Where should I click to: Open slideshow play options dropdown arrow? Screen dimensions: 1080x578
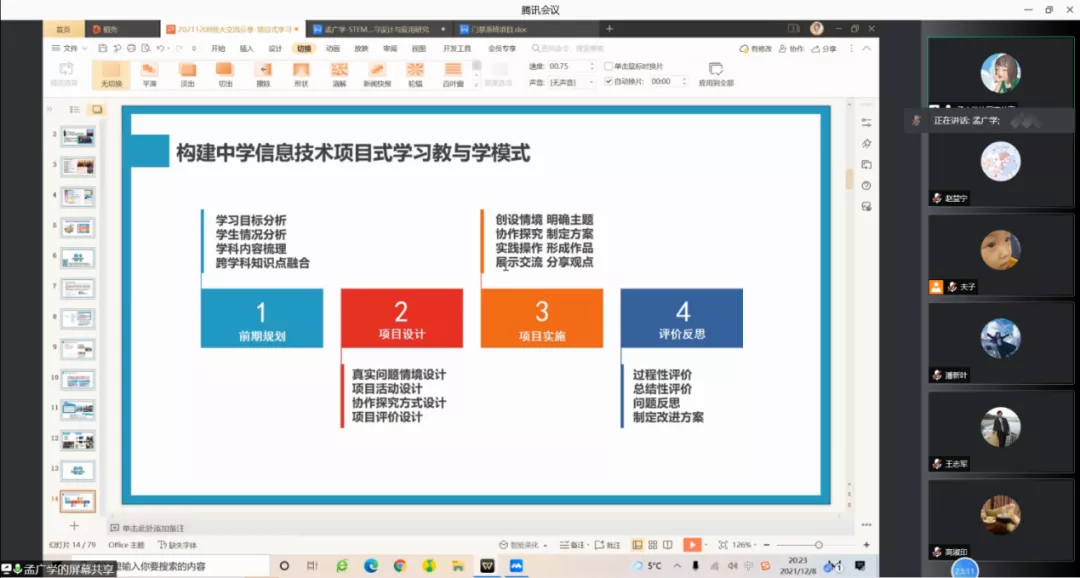point(706,544)
